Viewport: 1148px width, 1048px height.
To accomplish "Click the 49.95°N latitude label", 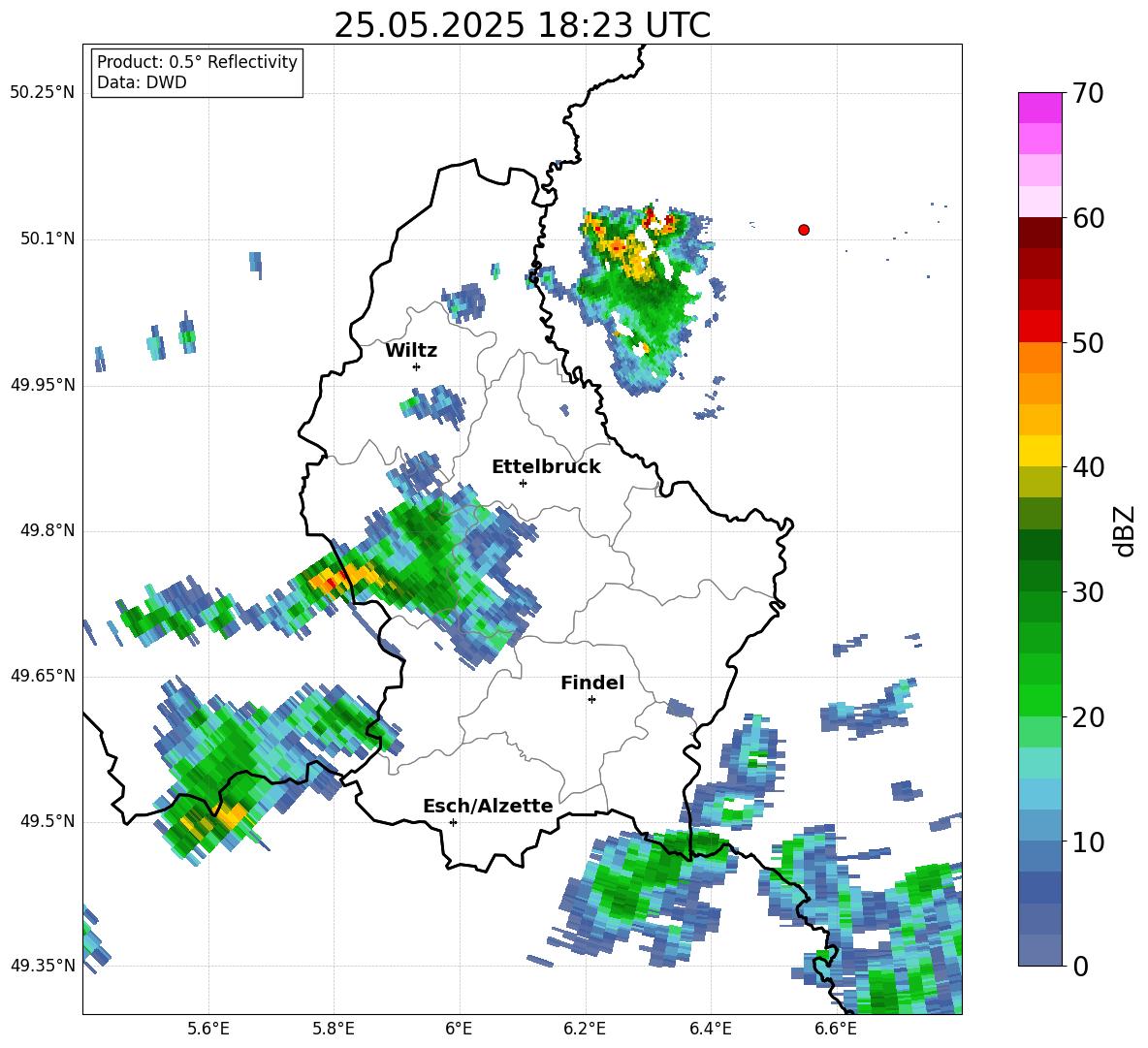I will click(x=42, y=385).
